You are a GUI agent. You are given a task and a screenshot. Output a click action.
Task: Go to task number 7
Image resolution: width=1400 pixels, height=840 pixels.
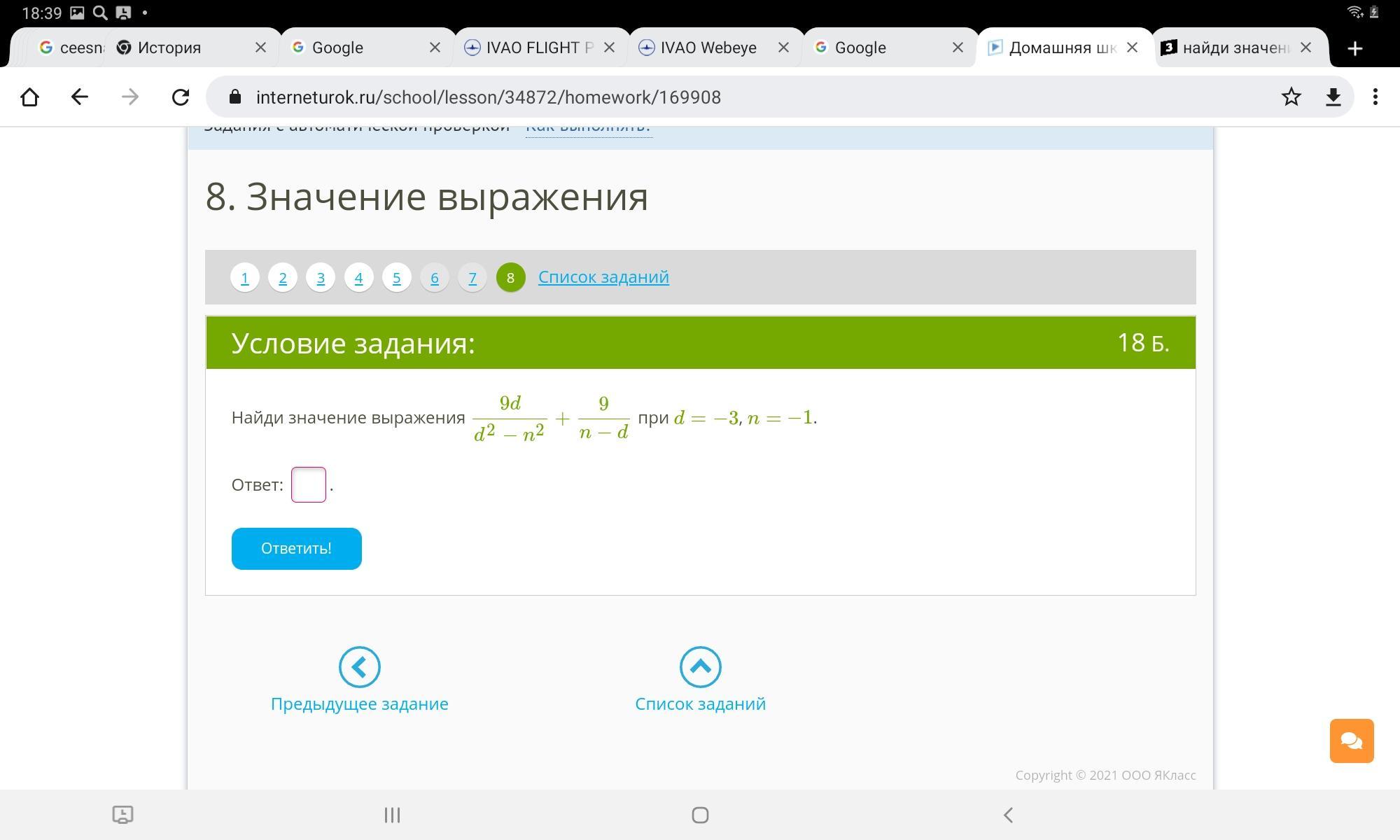[x=472, y=278]
